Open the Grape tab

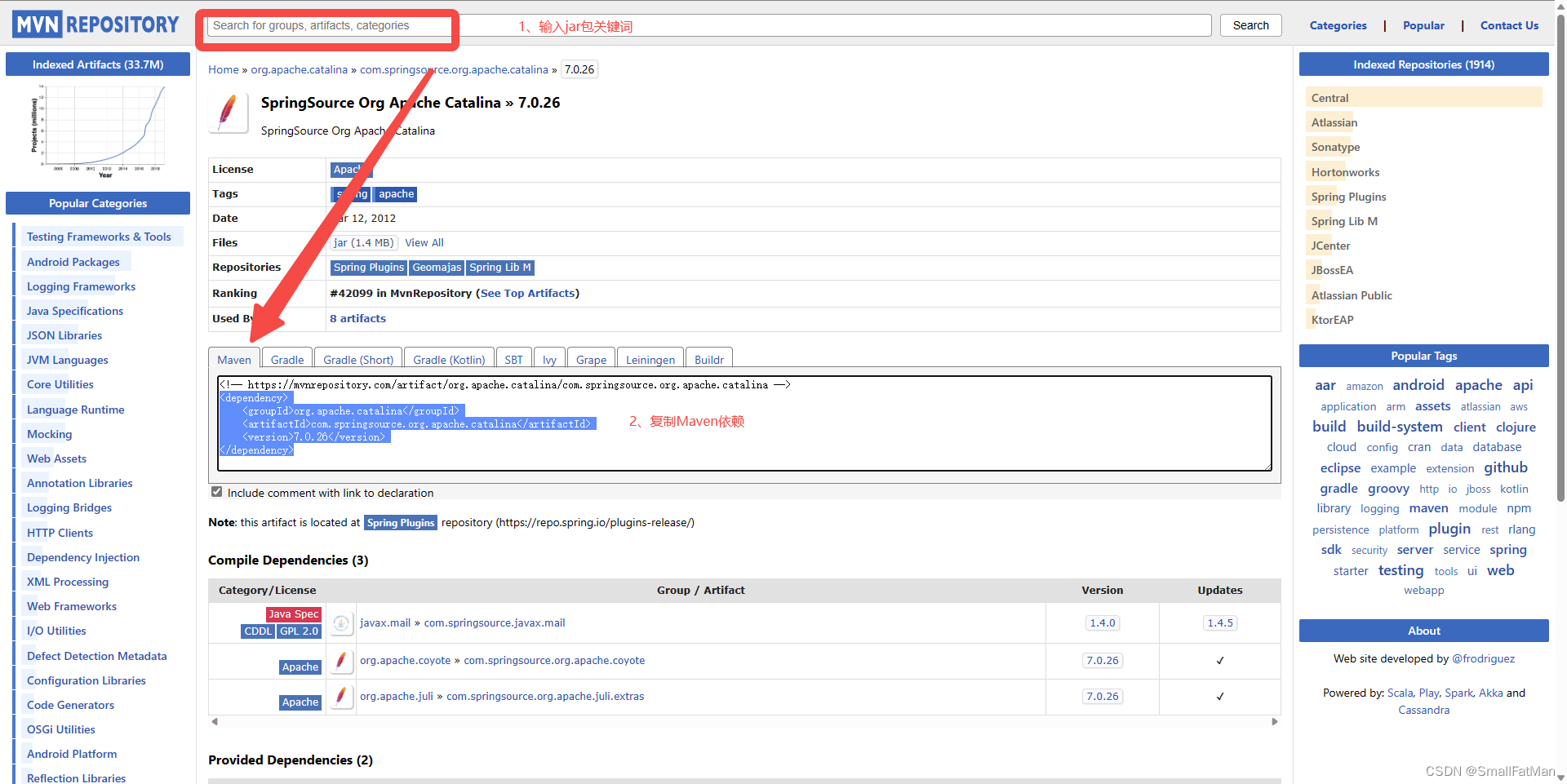coord(591,360)
